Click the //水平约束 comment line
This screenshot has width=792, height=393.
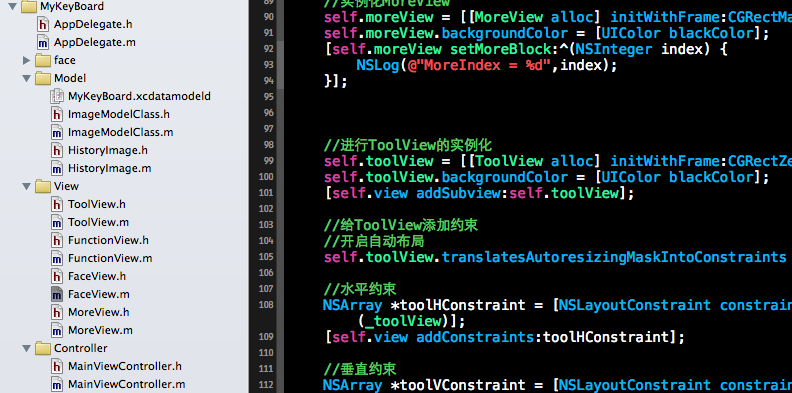(360, 289)
